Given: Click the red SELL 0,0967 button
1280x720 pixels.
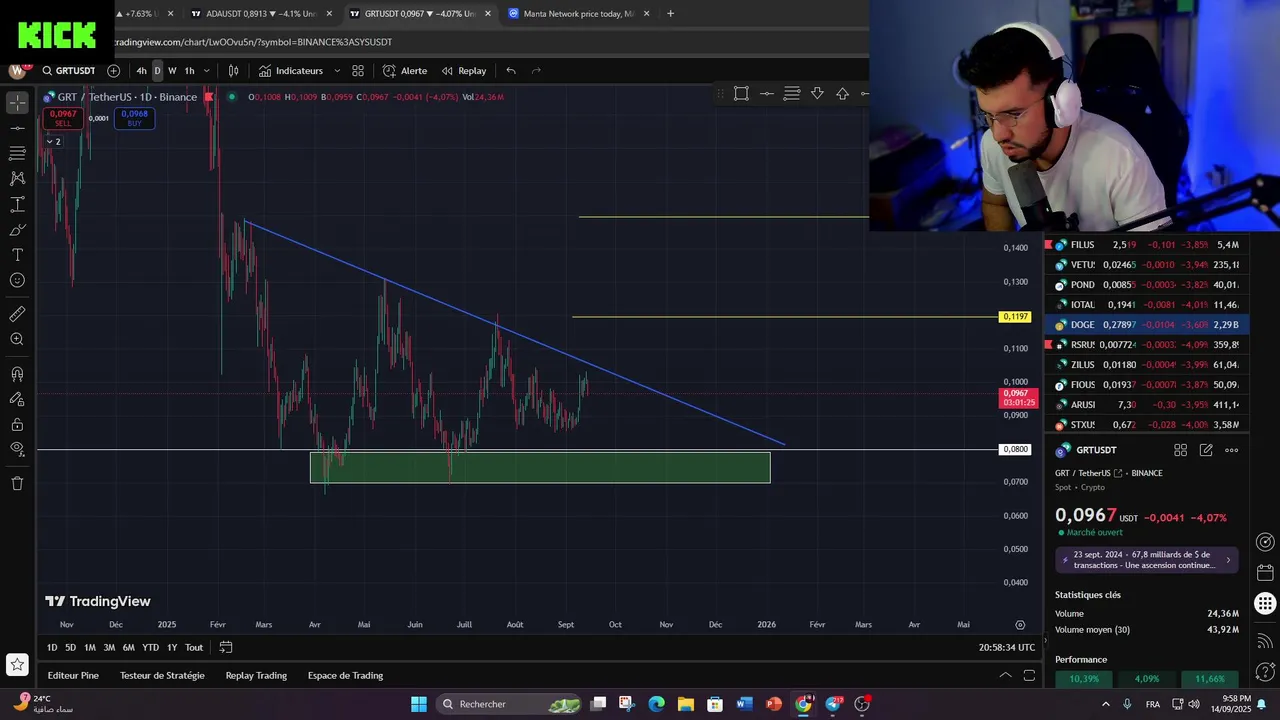Looking at the screenshot, I should [x=63, y=118].
